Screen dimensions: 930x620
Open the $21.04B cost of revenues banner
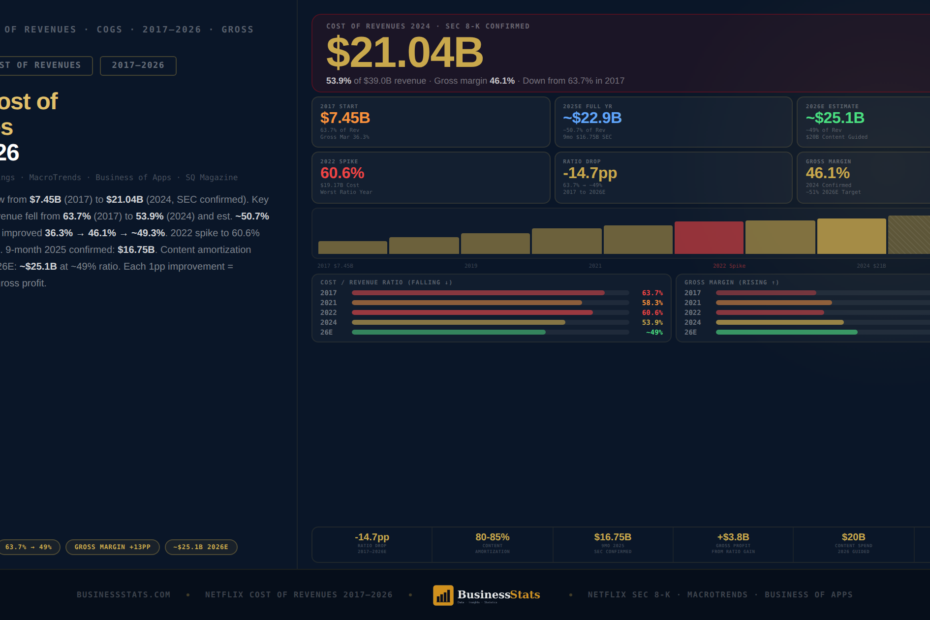[620, 53]
